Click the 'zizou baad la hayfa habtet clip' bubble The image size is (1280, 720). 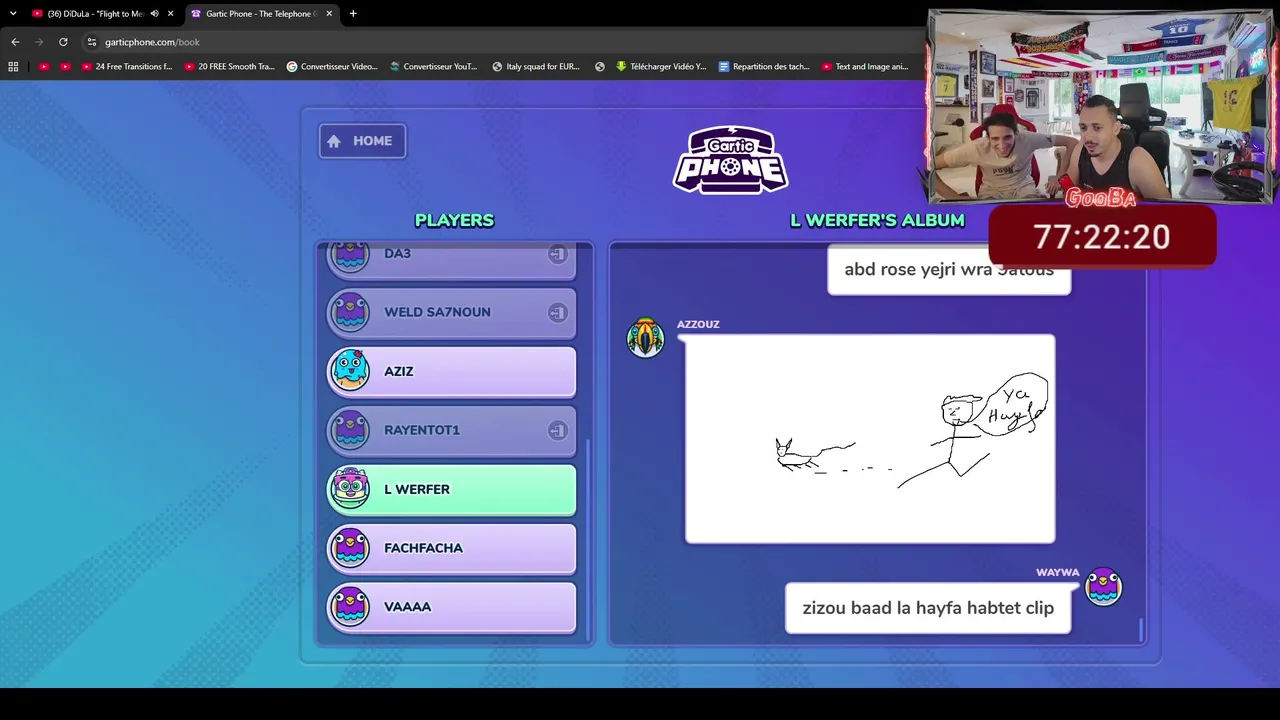tap(928, 608)
